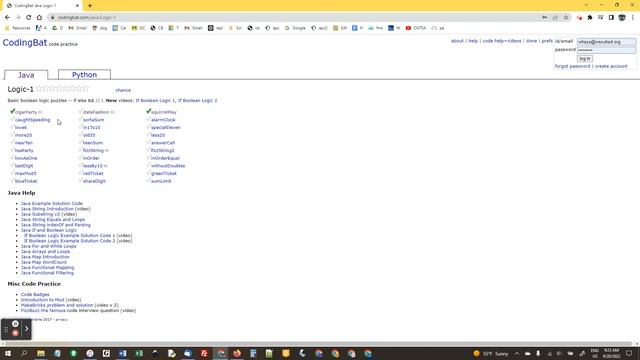Focus the password input field
The width and height of the screenshot is (640, 360).
click(606, 50)
